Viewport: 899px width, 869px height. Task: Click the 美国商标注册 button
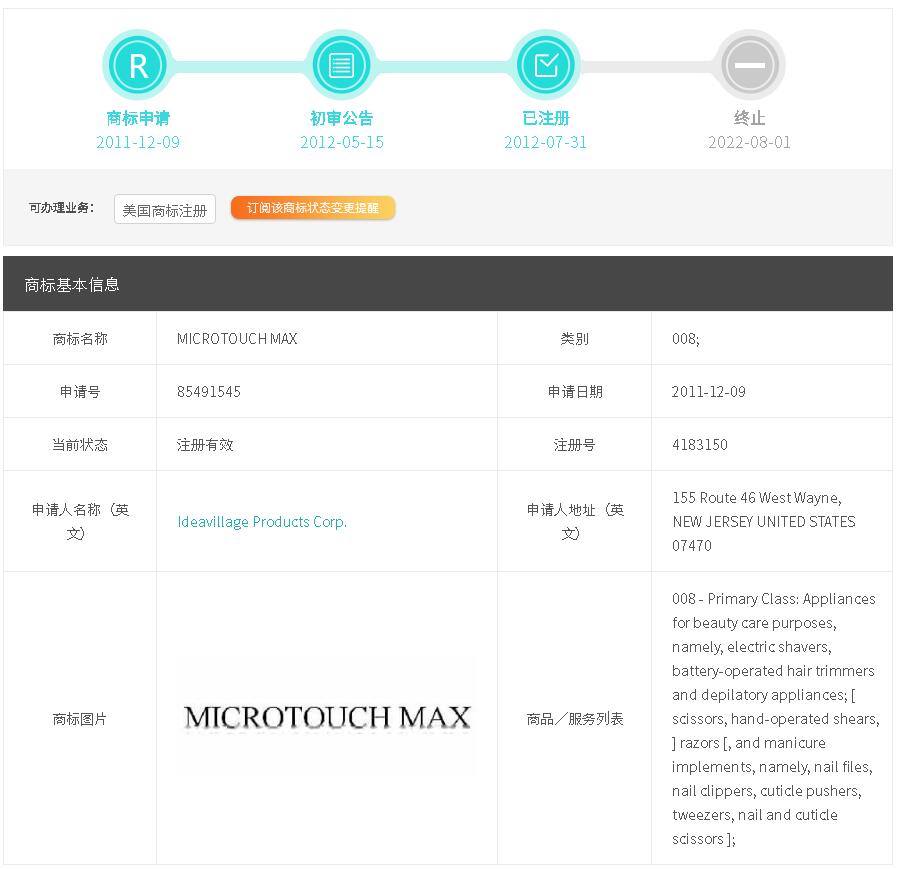coord(165,209)
